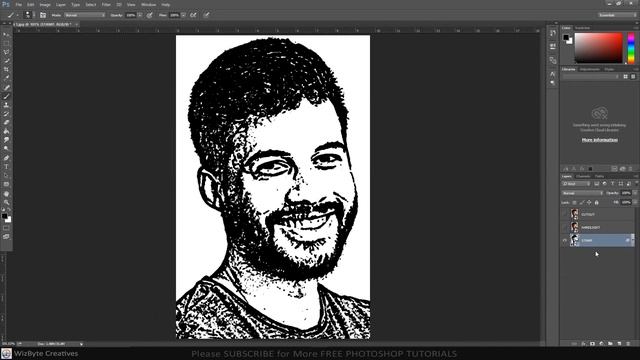The width and height of the screenshot is (640, 360).
Task: Select the Paint Bucket tool
Action: (6, 131)
